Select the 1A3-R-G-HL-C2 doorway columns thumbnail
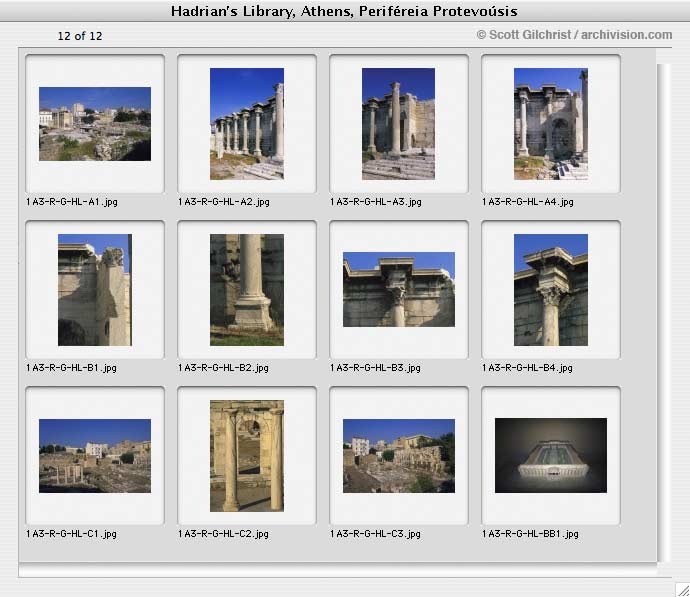This screenshot has width=690, height=597. click(247, 456)
